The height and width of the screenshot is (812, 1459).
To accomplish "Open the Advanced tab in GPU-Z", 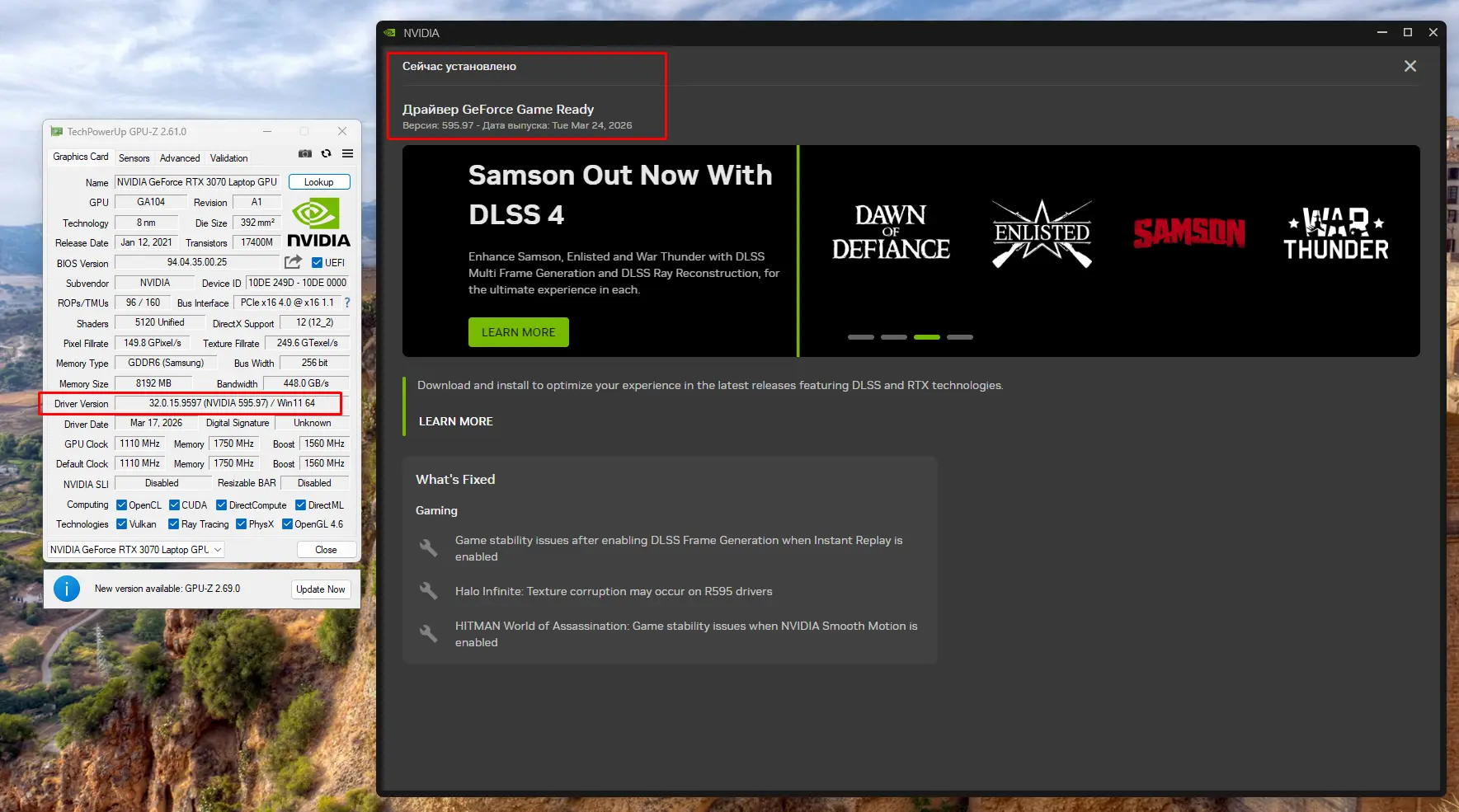I will [180, 158].
